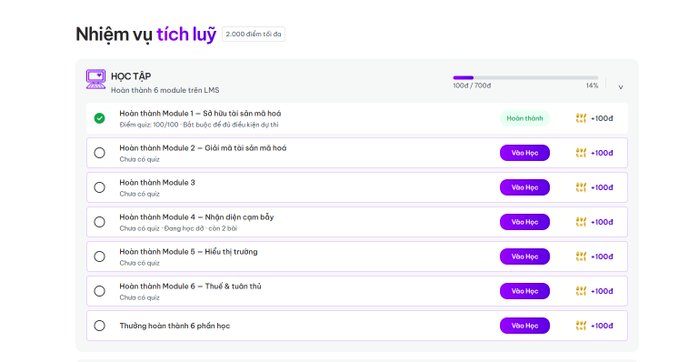
Task: Select the radio circle for Module 5
Action: (x=100, y=257)
